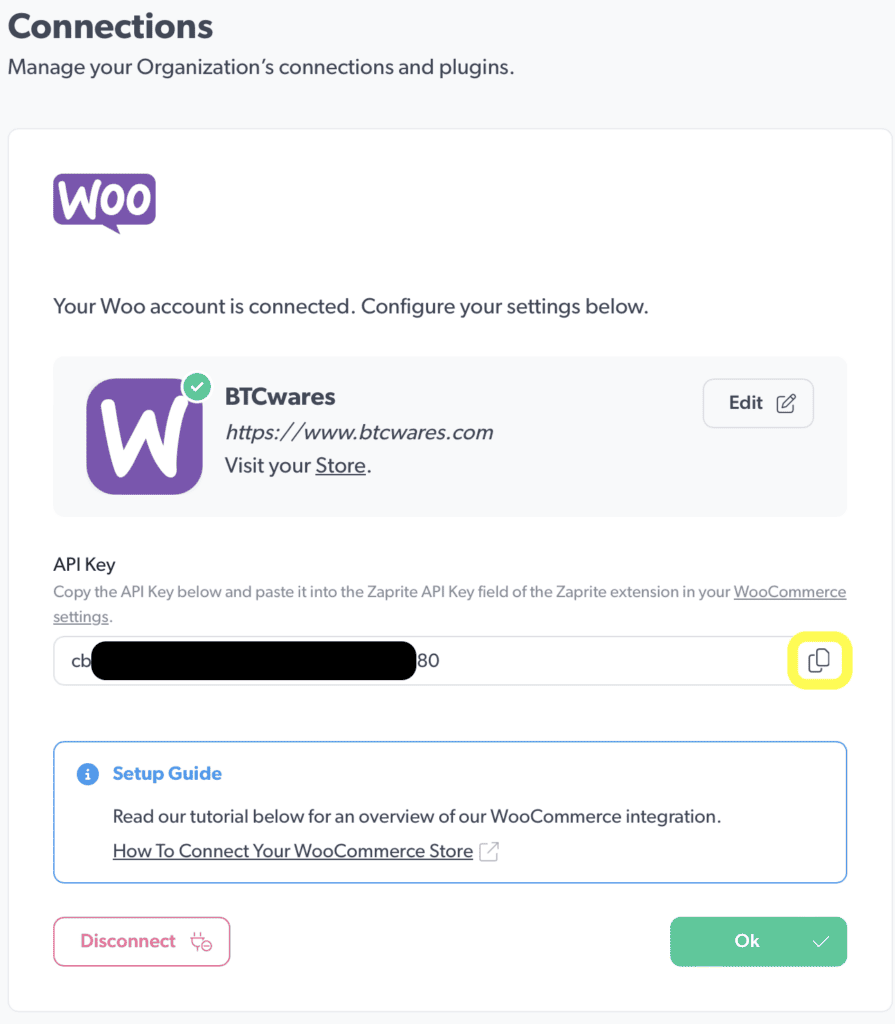Click the unplug icon on Disconnect
Screen dimensions: 895x1024
[x=201, y=942]
